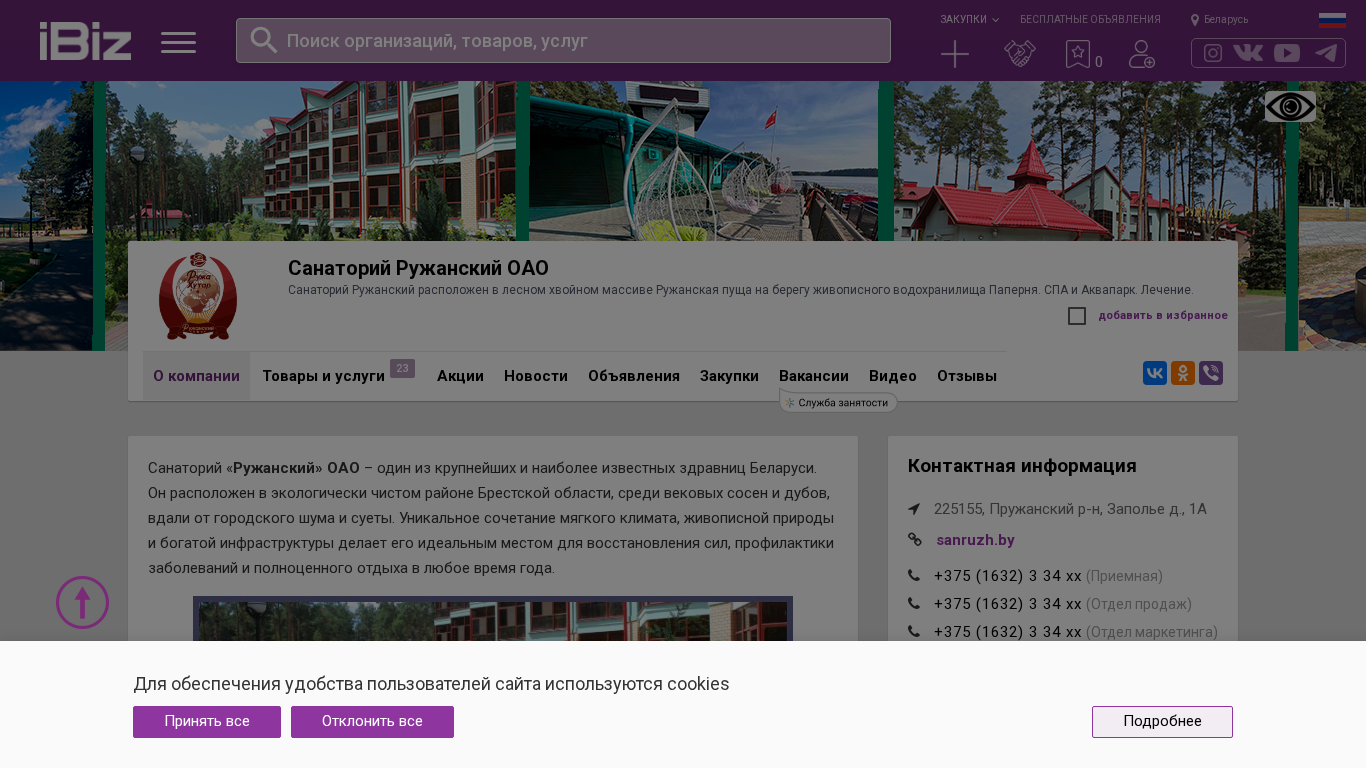Switch to the Видео tab
This screenshot has width=1366, height=768.
click(x=893, y=376)
